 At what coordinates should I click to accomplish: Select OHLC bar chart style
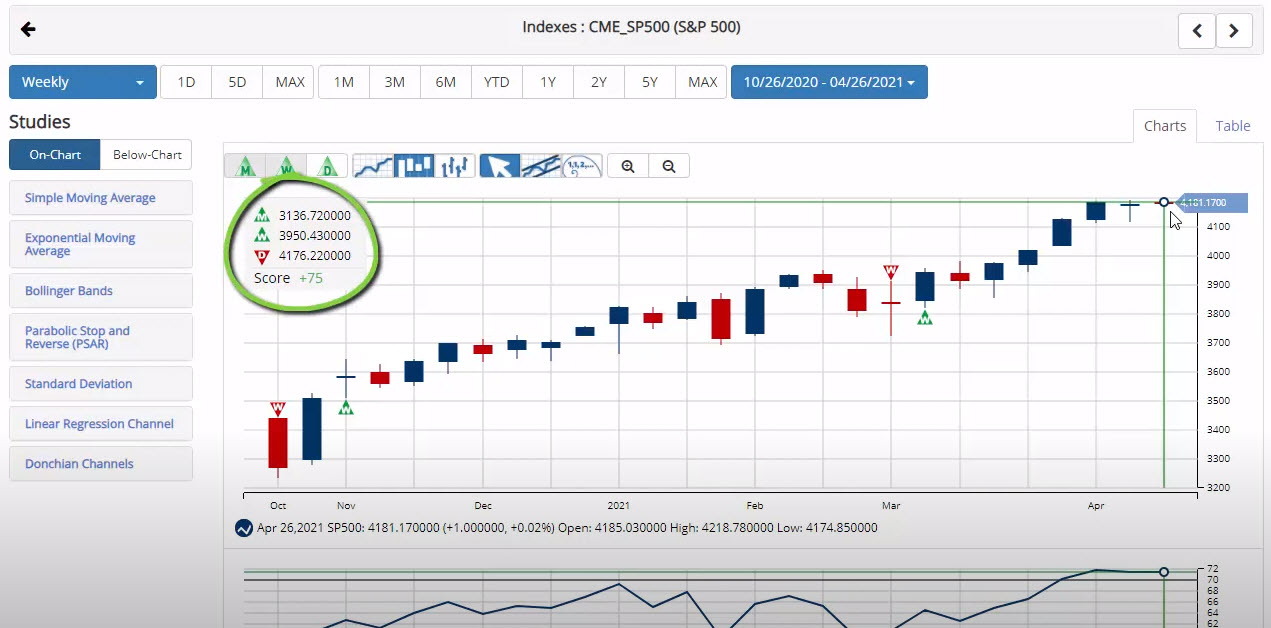click(454, 166)
